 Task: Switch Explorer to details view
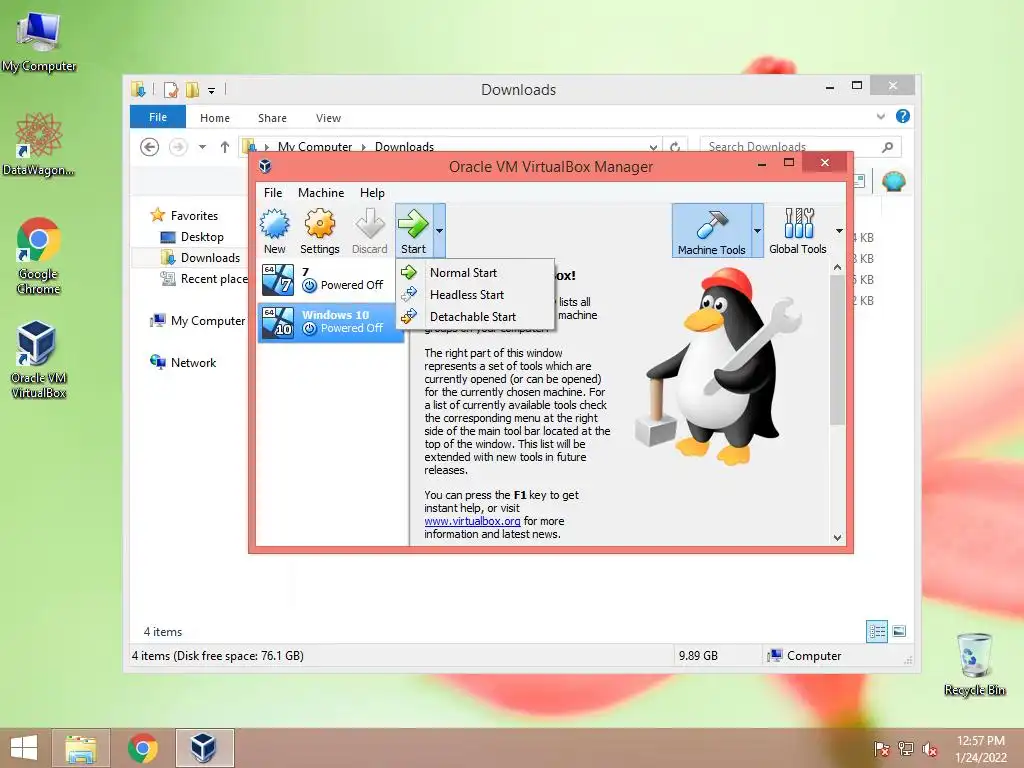pos(876,631)
